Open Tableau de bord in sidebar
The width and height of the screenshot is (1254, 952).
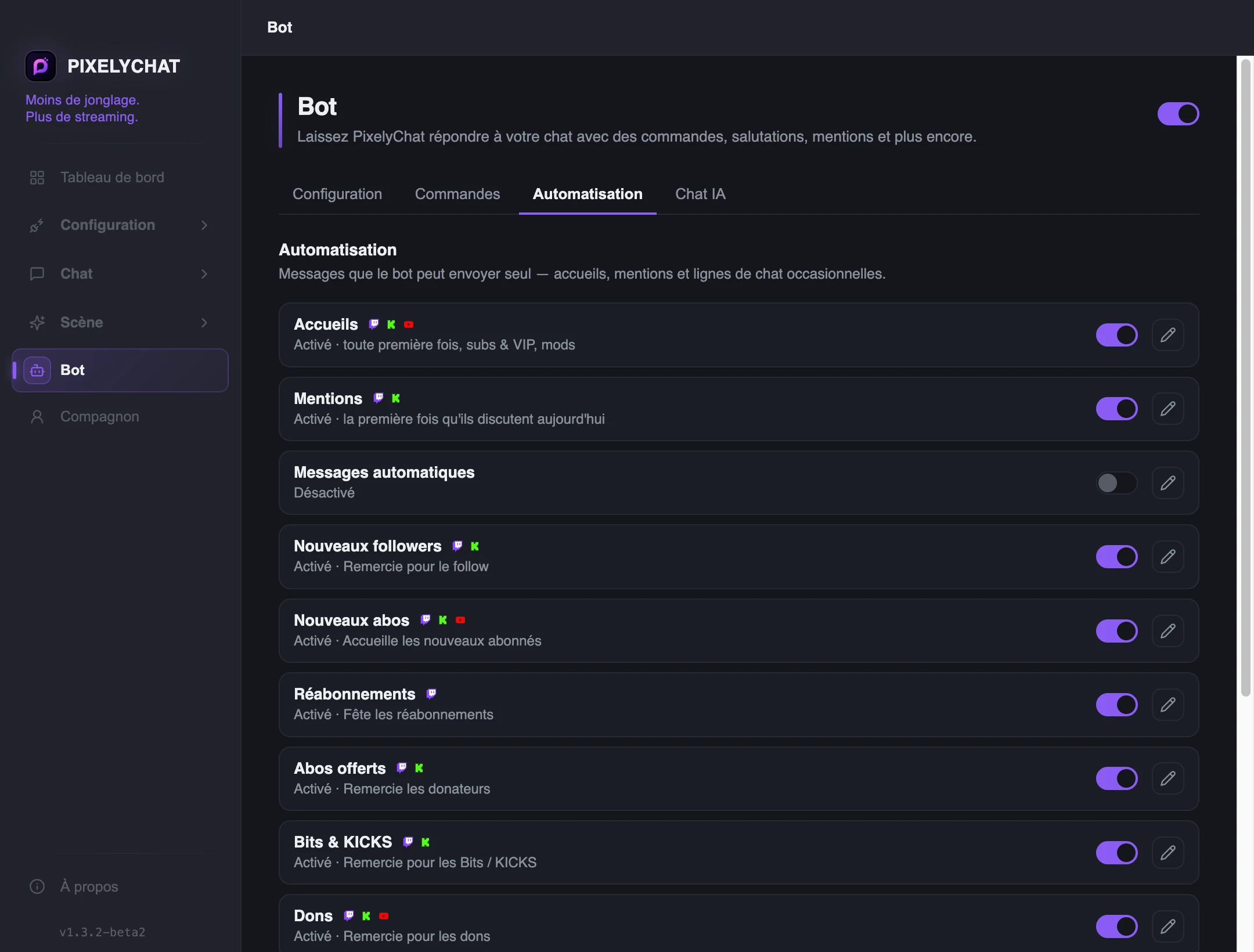click(120, 178)
